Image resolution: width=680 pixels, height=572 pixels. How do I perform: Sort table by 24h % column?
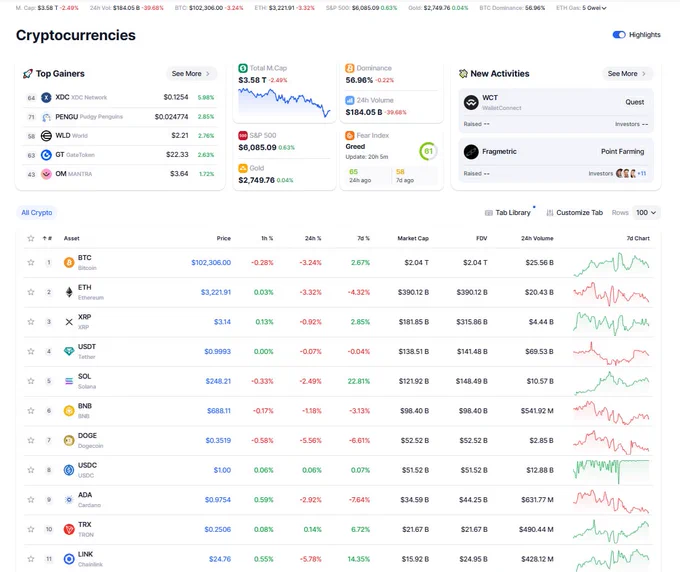tap(313, 238)
